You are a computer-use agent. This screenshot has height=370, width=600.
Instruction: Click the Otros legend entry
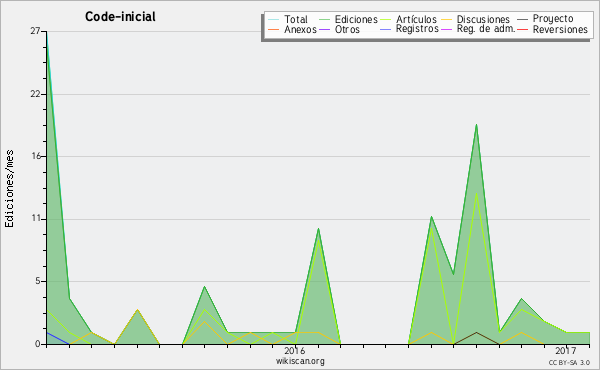pos(347,29)
